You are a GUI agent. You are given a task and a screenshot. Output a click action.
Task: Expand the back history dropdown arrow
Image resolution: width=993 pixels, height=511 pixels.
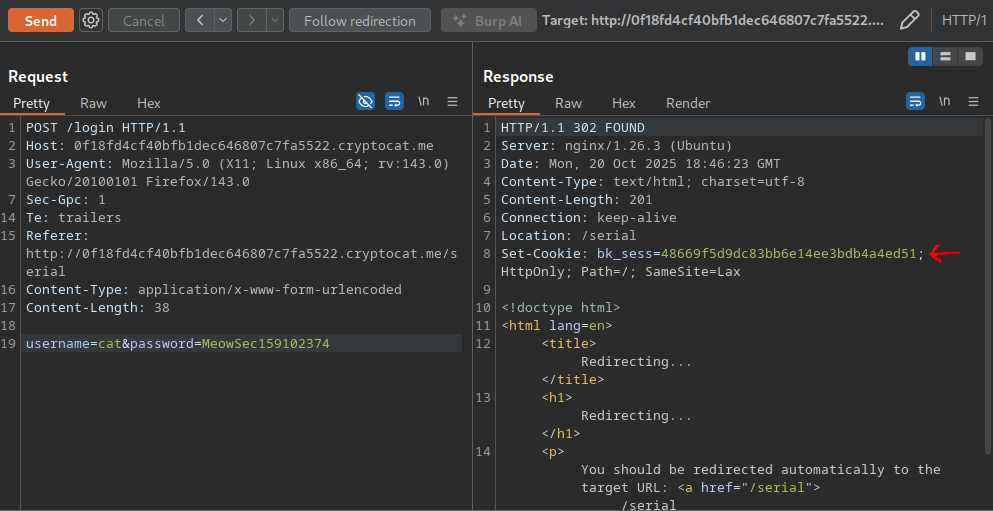(x=222, y=20)
